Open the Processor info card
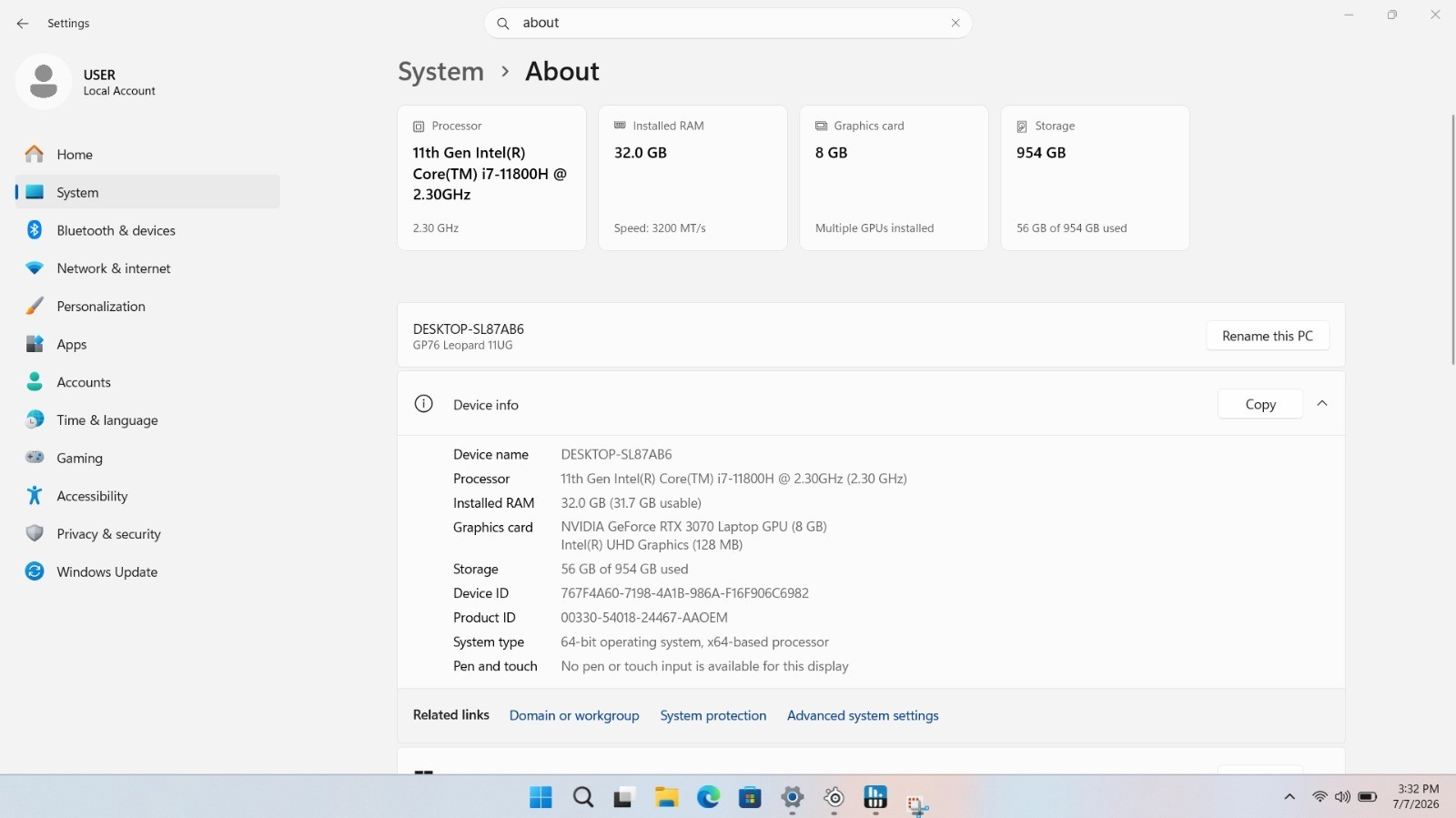 click(491, 177)
